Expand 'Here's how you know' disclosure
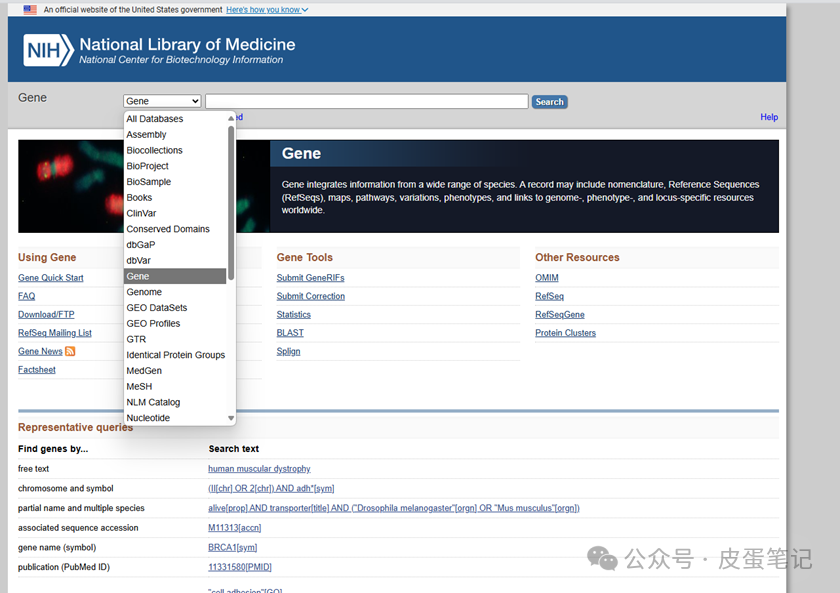This screenshot has width=840, height=593. coord(267,10)
